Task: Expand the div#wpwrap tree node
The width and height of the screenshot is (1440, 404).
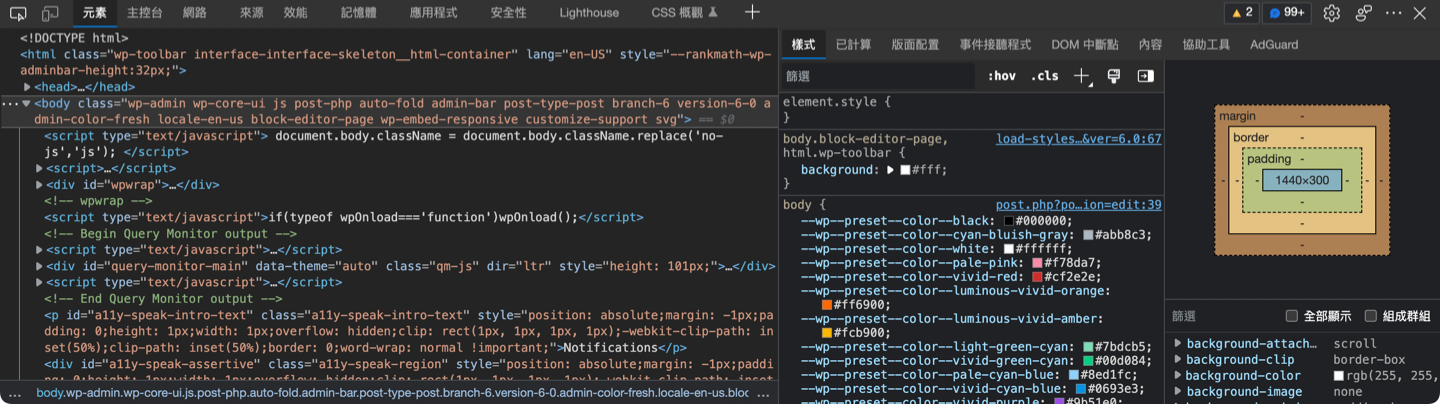Action: [x=40, y=185]
